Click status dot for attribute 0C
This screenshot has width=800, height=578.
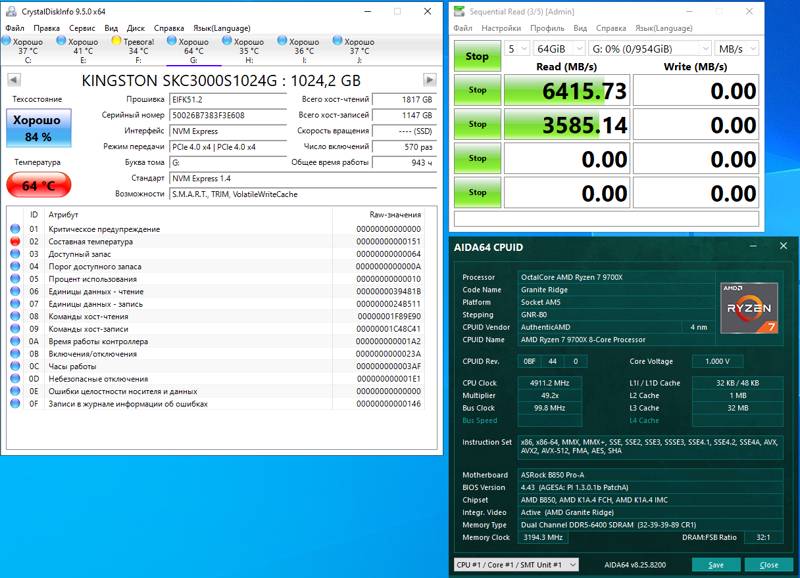(15, 366)
